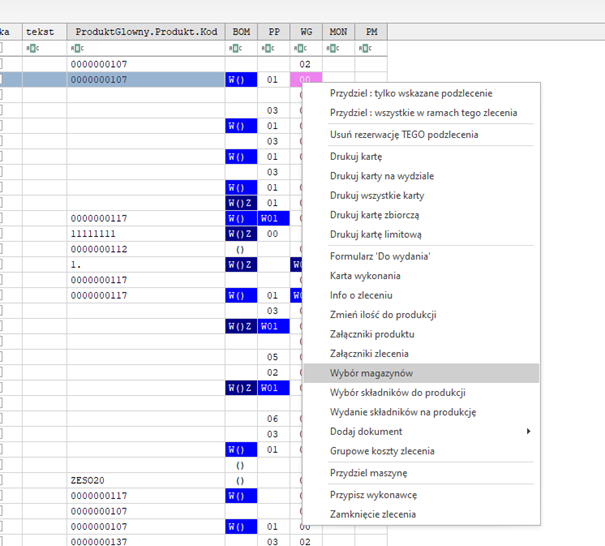This screenshot has width=605, height=546.
Task: Click the PP column header
Action: point(274,32)
